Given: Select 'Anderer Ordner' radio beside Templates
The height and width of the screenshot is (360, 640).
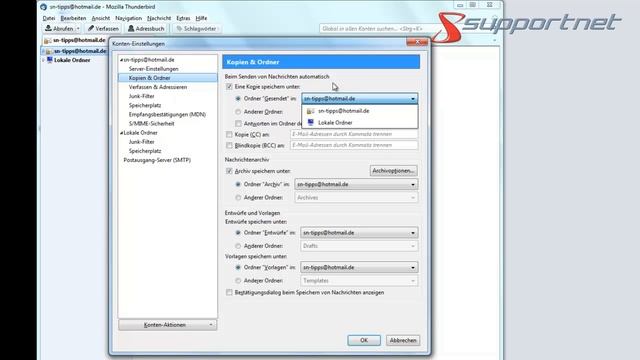Looking at the screenshot, I should point(238,281).
